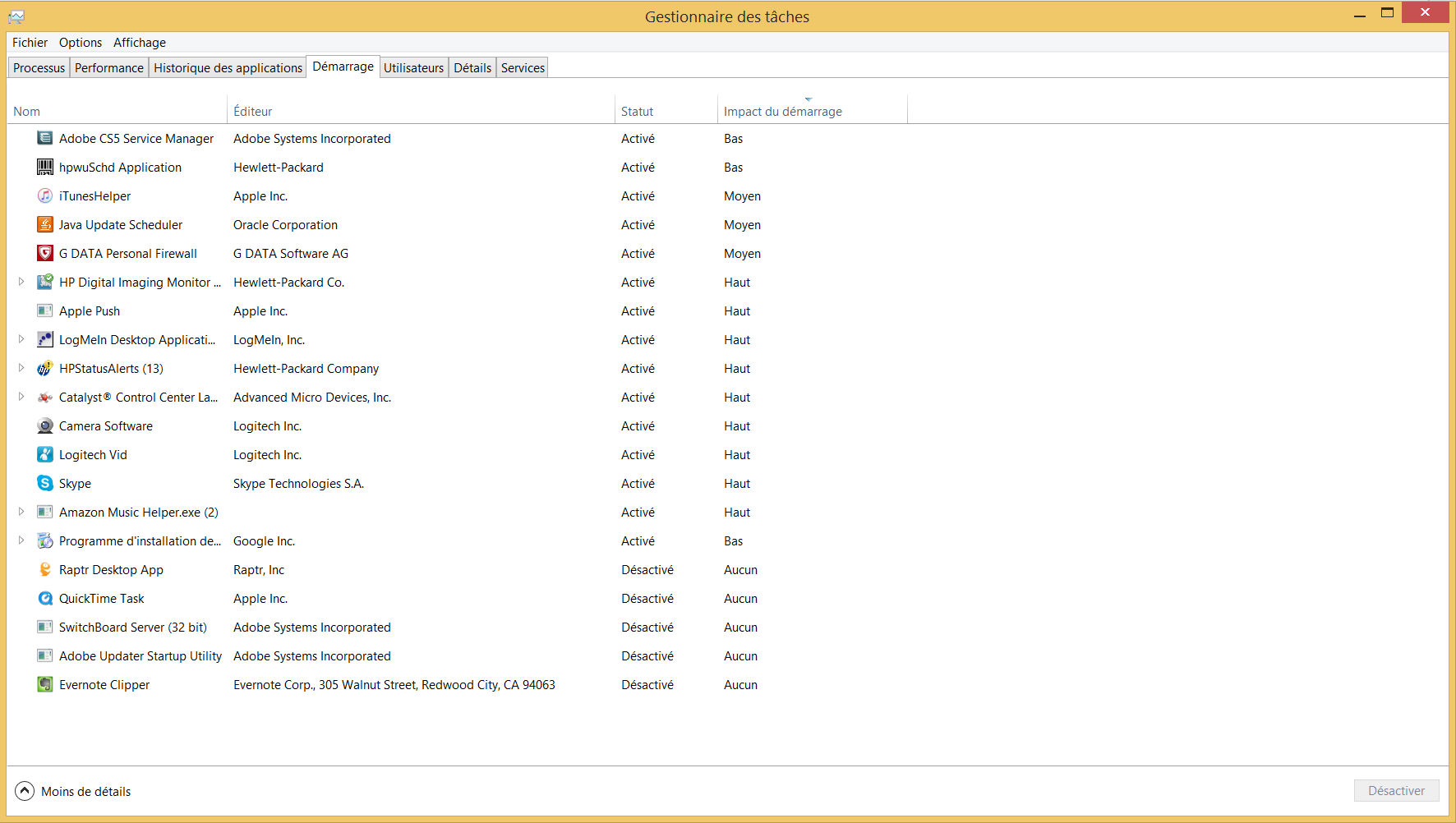Click Activé status of Logitech Vid
Screen dimensions: 1456x823
point(638,454)
